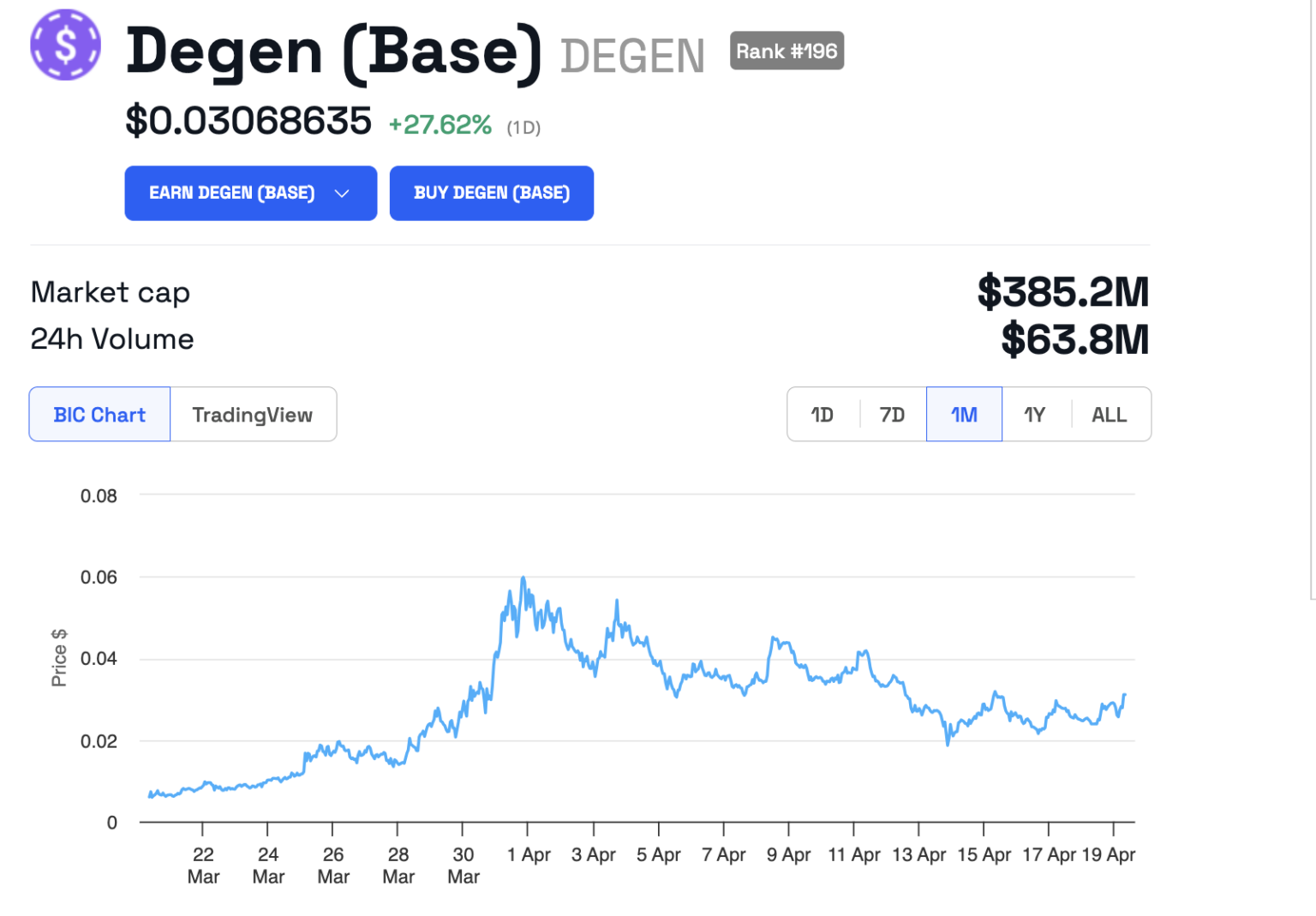
Task: Click the Rank #196 badge
Action: pyautogui.click(x=787, y=51)
